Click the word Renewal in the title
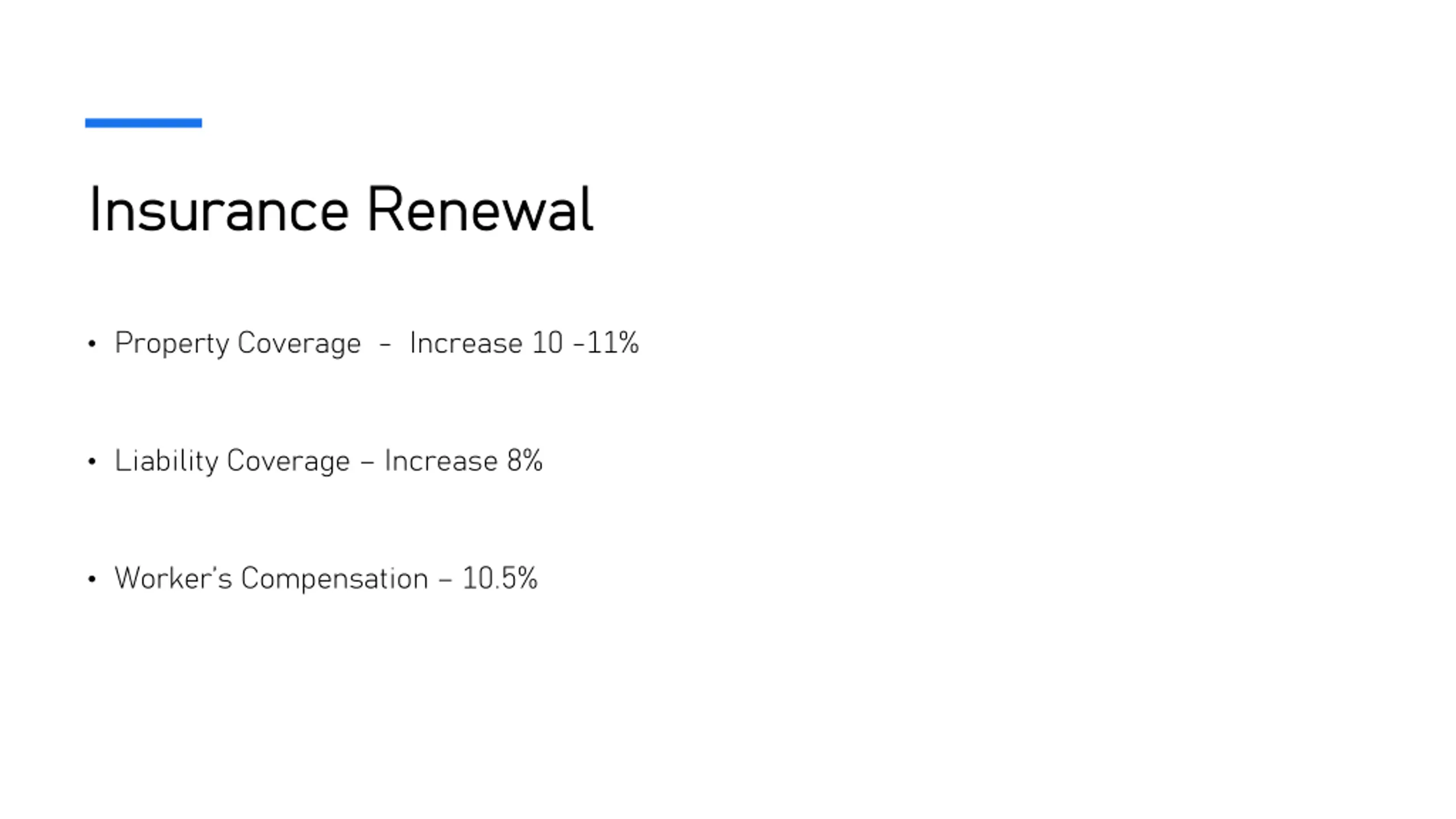 (481, 209)
